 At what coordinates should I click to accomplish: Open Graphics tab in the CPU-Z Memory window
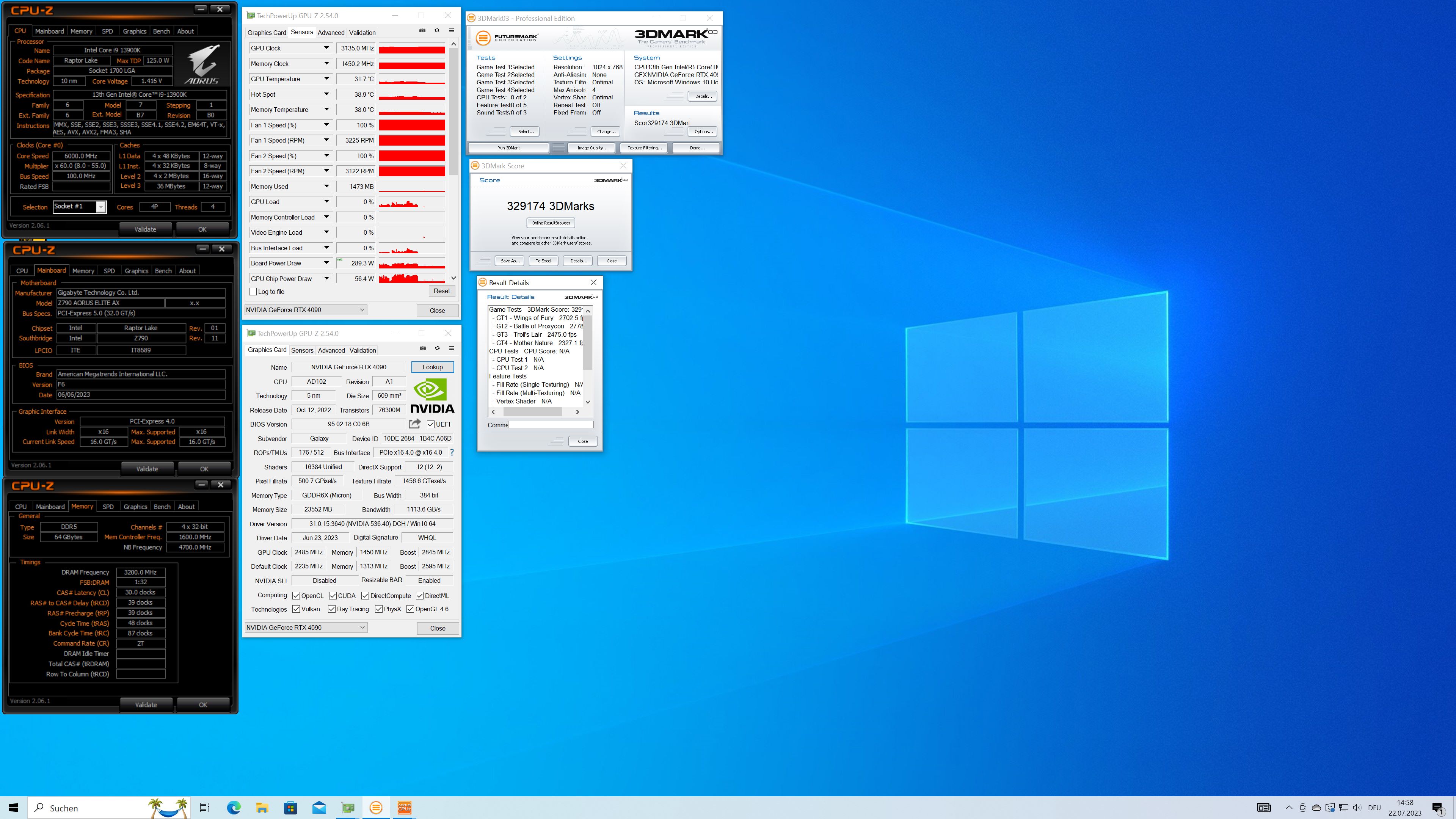135,507
